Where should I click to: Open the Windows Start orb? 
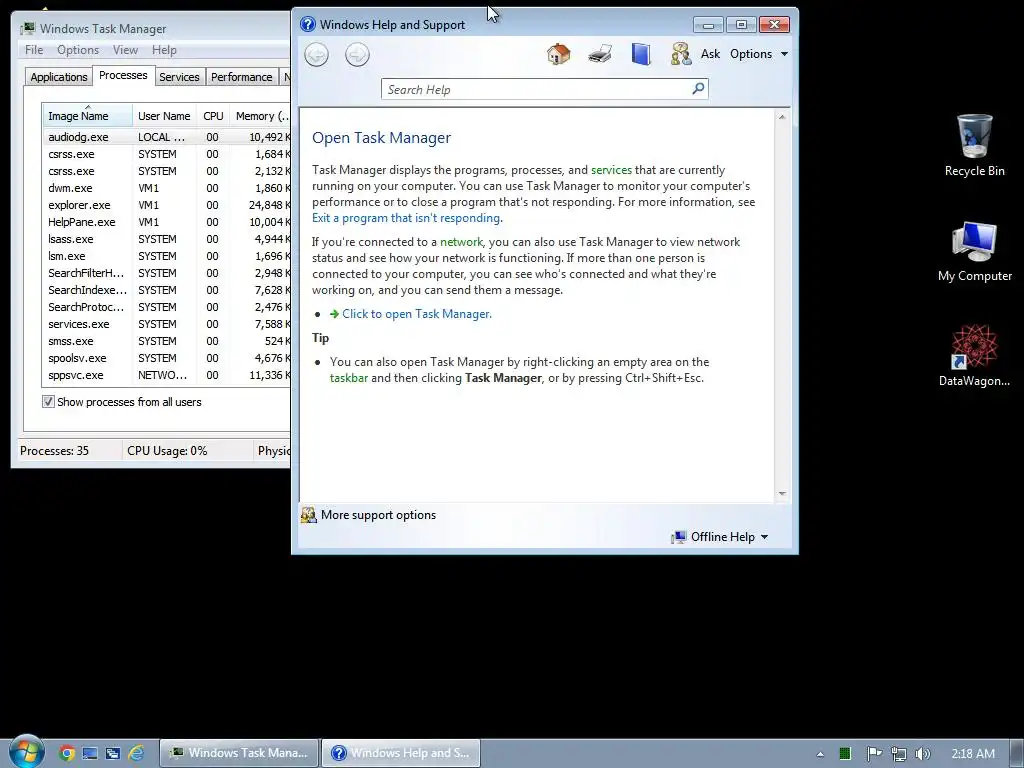pos(26,752)
